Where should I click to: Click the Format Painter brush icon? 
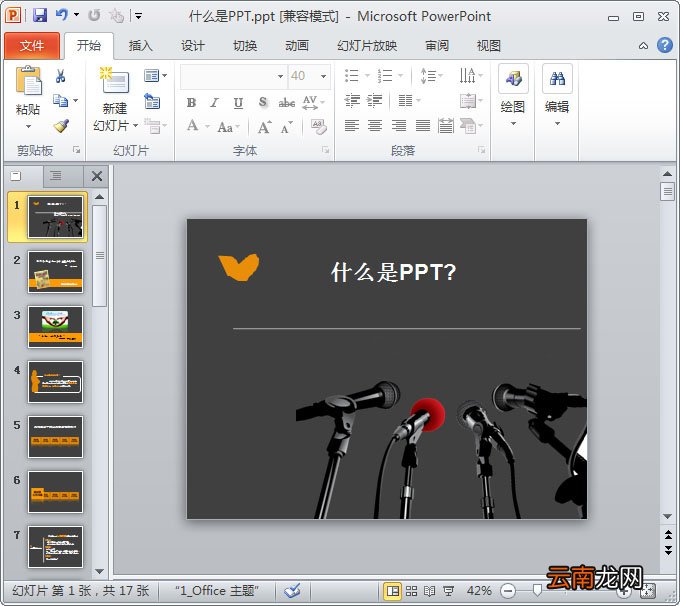click(x=62, y=126)
